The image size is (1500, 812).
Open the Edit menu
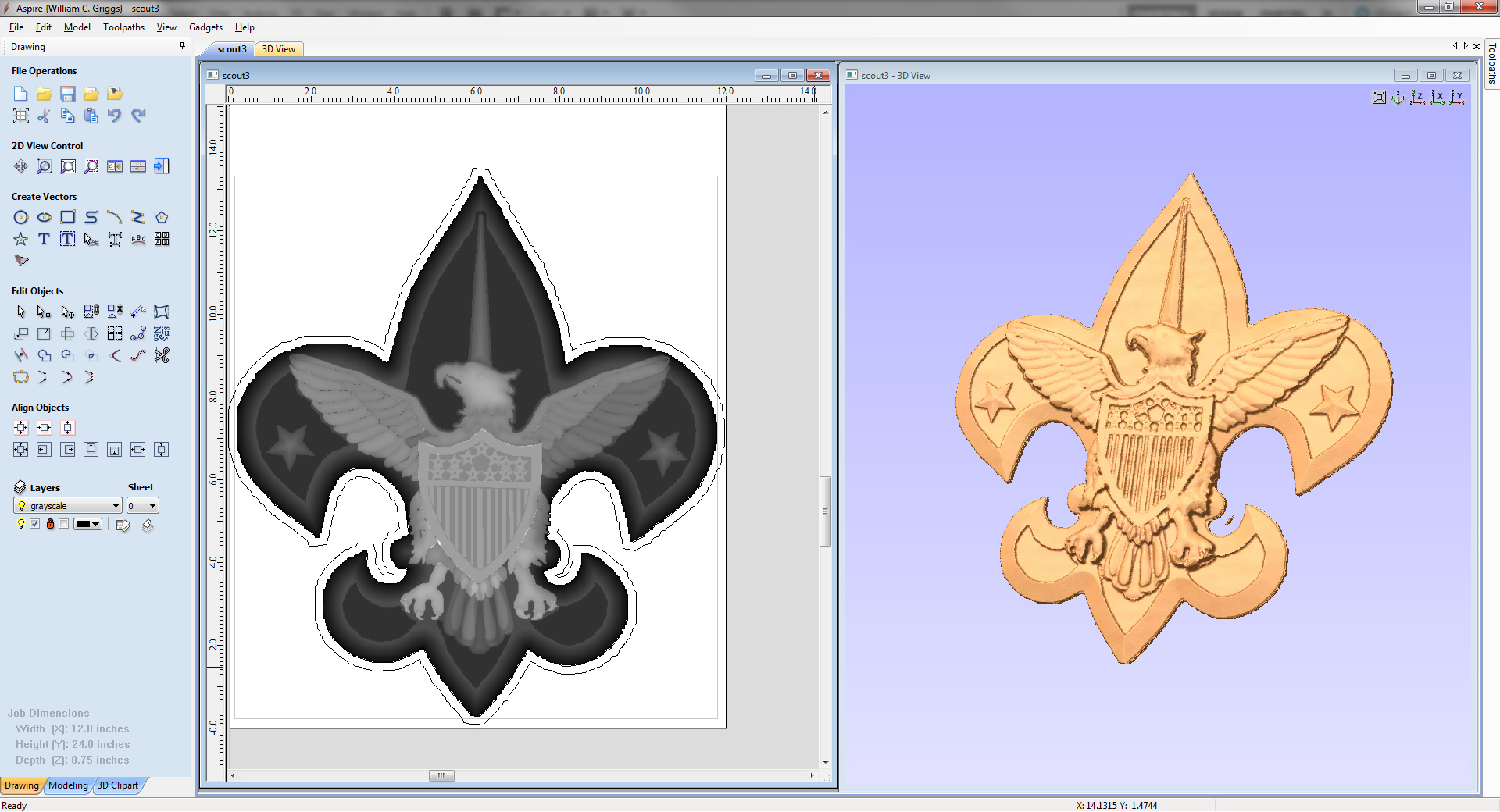44,27
